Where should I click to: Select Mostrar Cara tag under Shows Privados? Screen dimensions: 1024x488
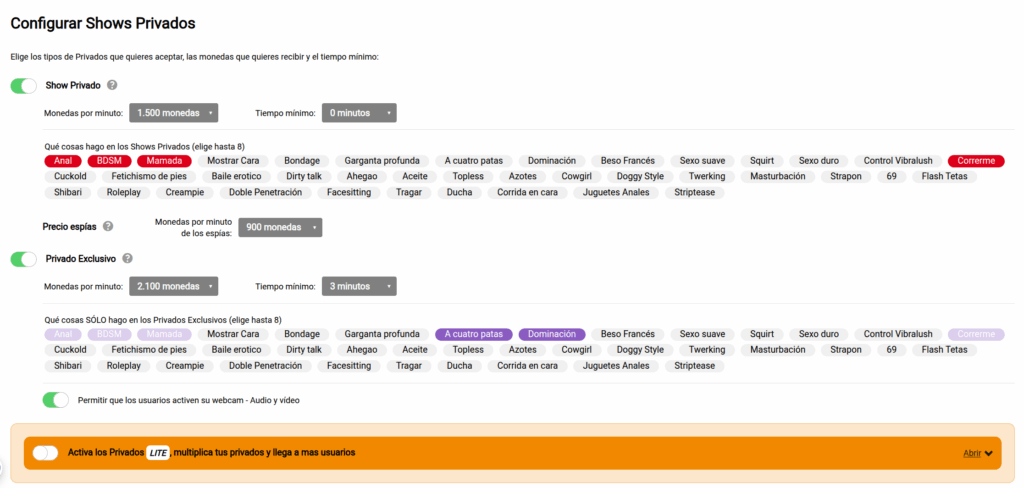pos(235,160)
